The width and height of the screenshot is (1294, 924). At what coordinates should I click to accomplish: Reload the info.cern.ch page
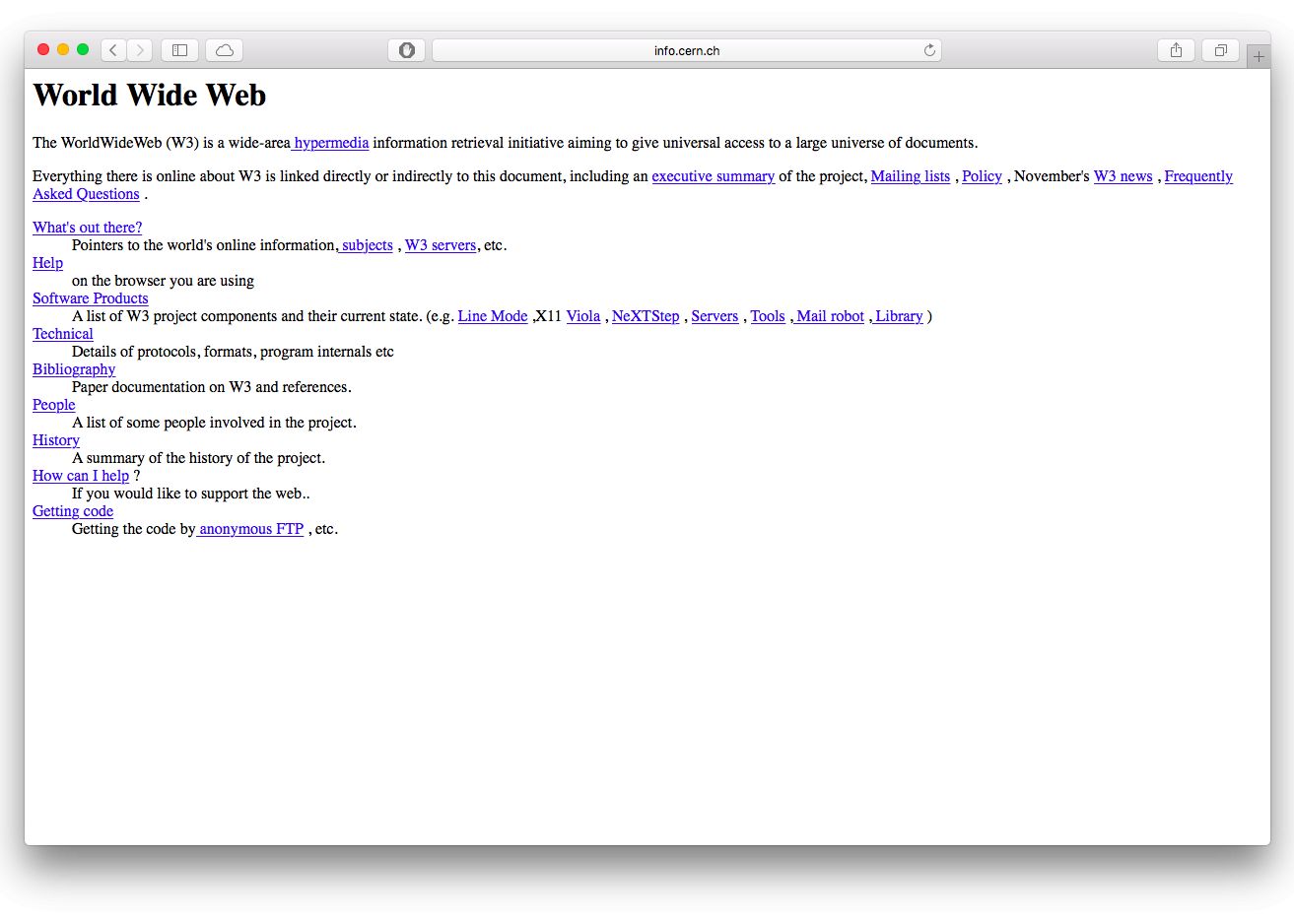click(x=928, y=50)
